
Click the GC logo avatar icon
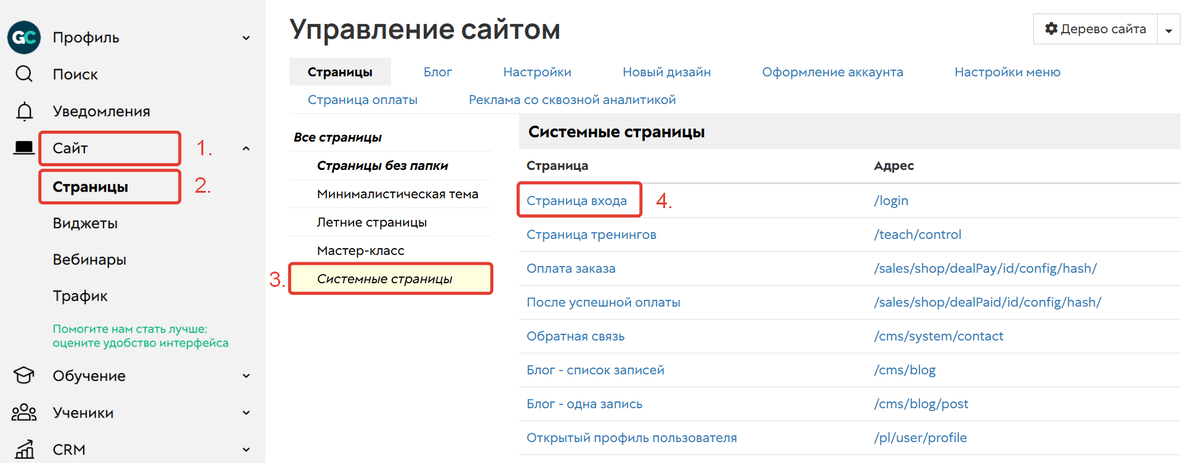(x=24, y=37)
